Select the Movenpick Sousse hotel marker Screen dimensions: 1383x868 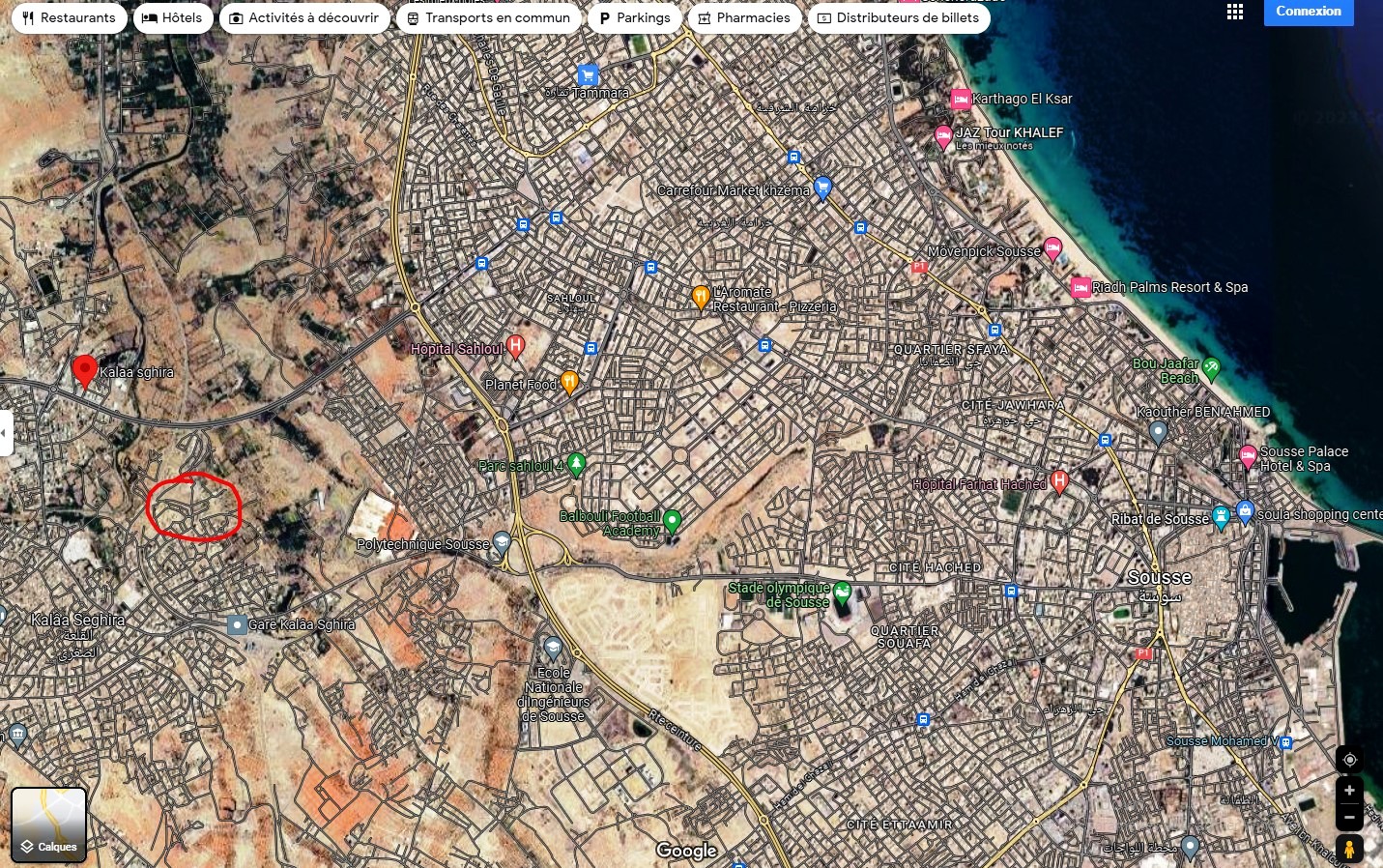(x=1052, y=248)
